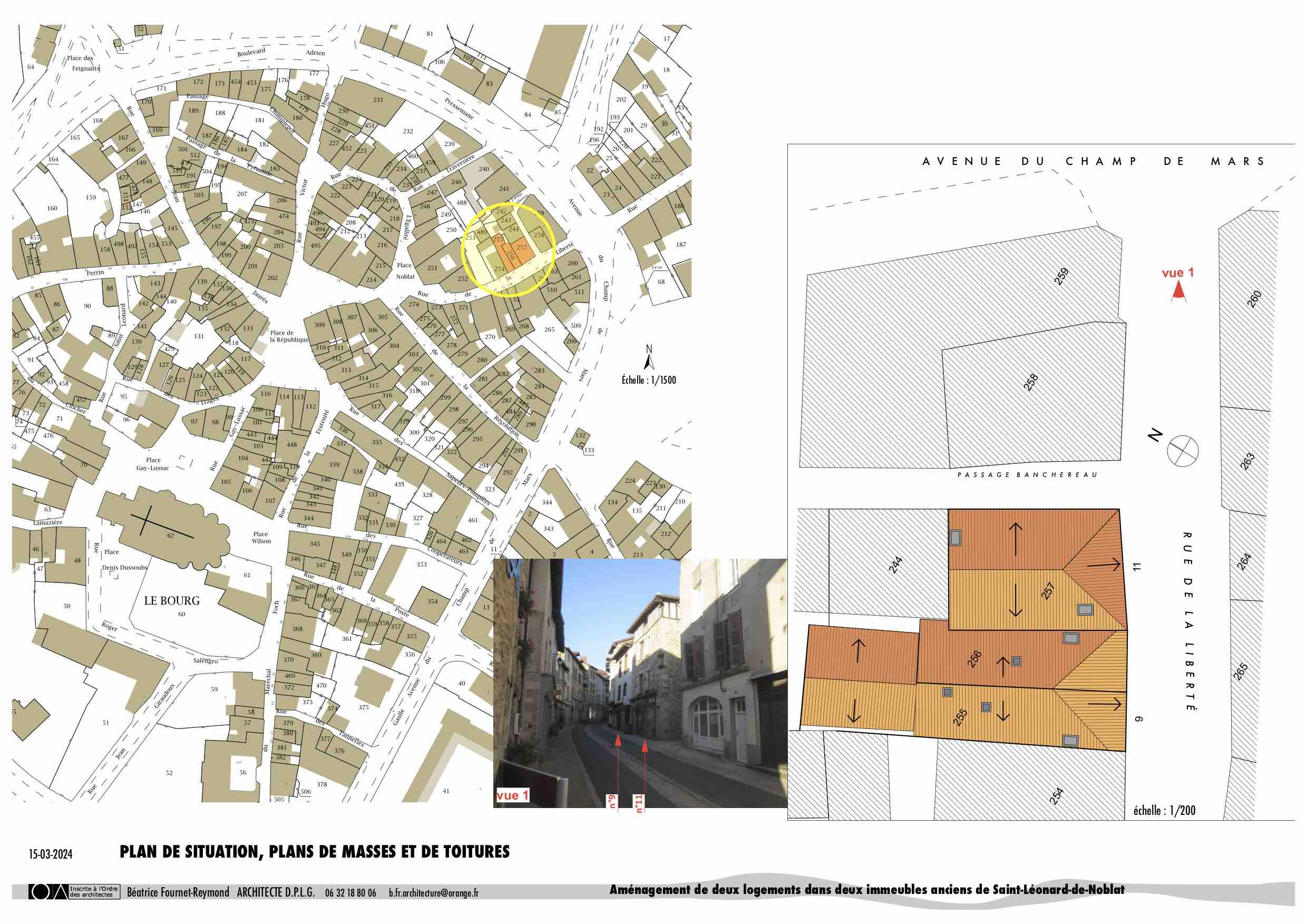
Task: Click the email address b.fr.architecture@orange.fr
Action: pos(433,893)
